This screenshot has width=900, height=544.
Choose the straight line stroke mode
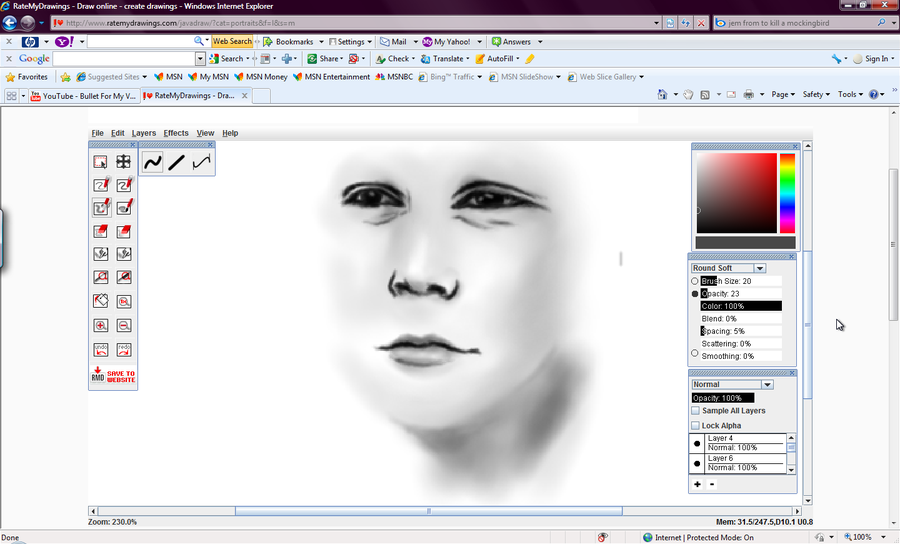177,162
